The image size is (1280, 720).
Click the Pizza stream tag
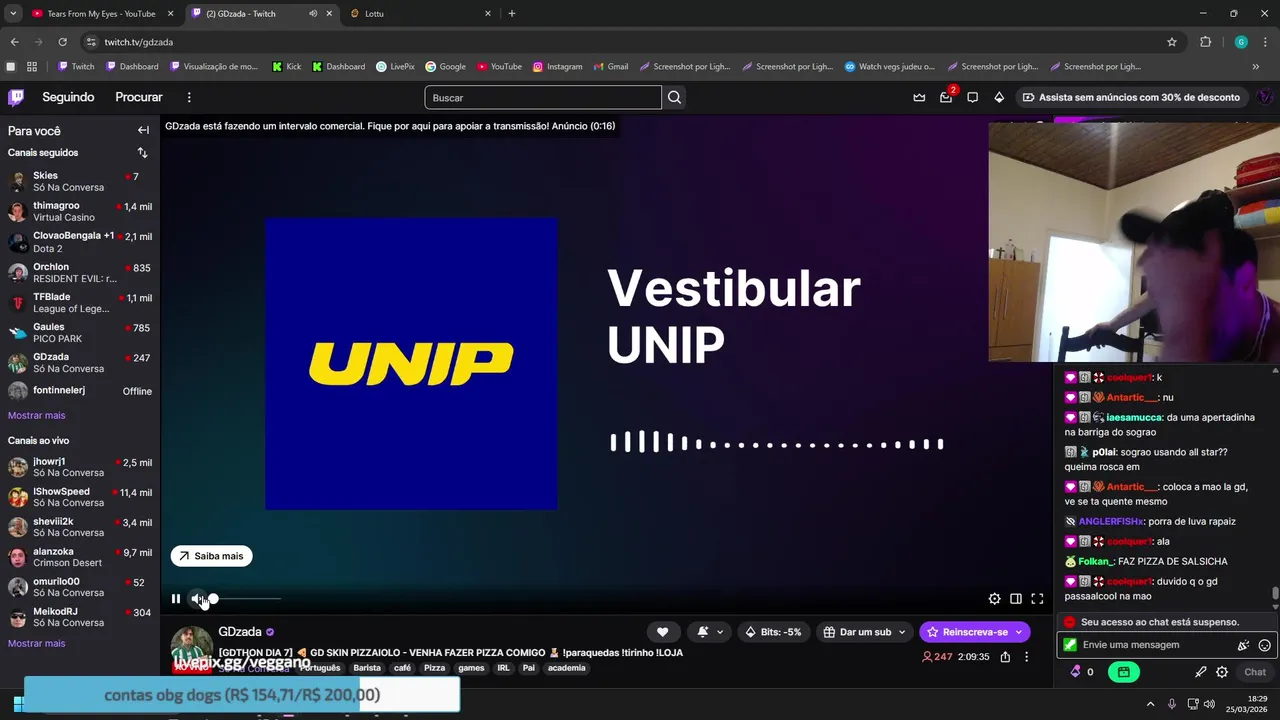tap(434, 668)
